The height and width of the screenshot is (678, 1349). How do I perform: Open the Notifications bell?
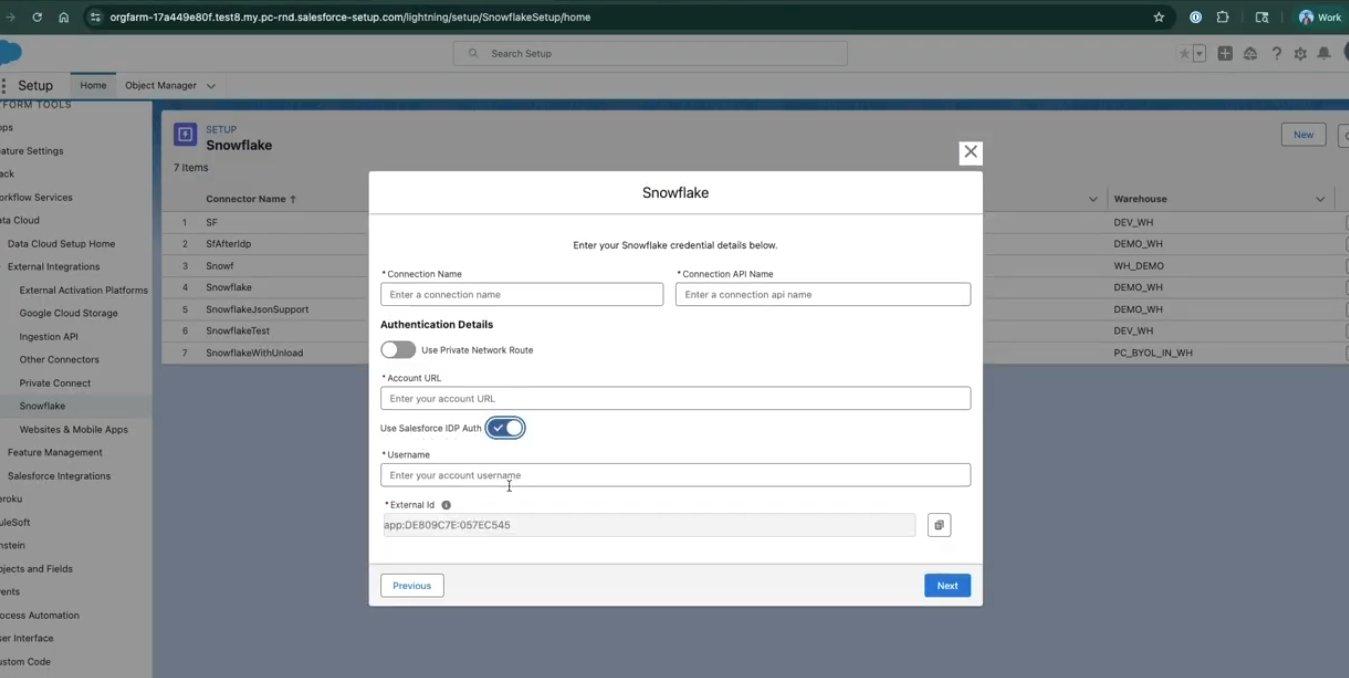click(x=1324, y=53)
